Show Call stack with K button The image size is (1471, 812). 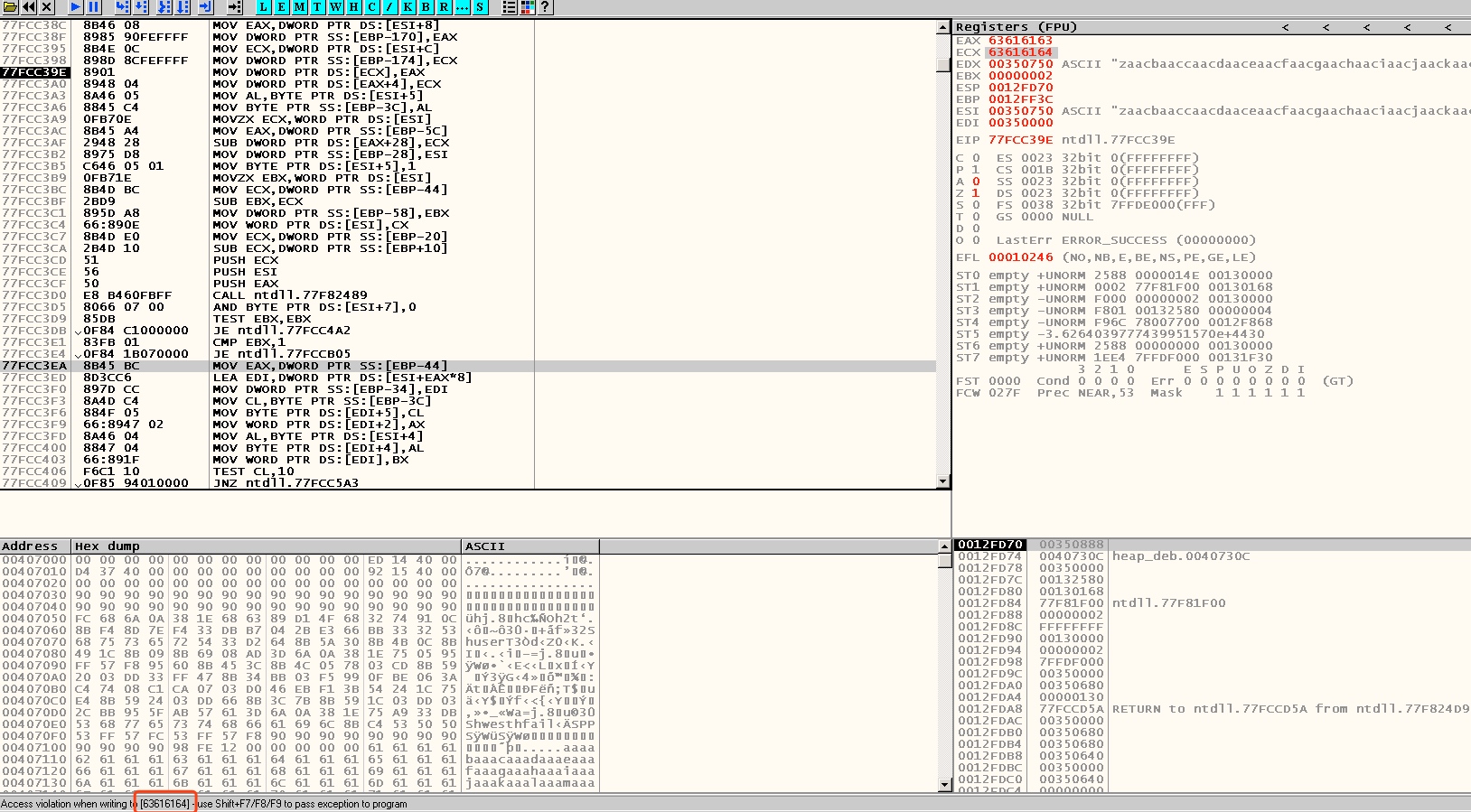(408, 7)
